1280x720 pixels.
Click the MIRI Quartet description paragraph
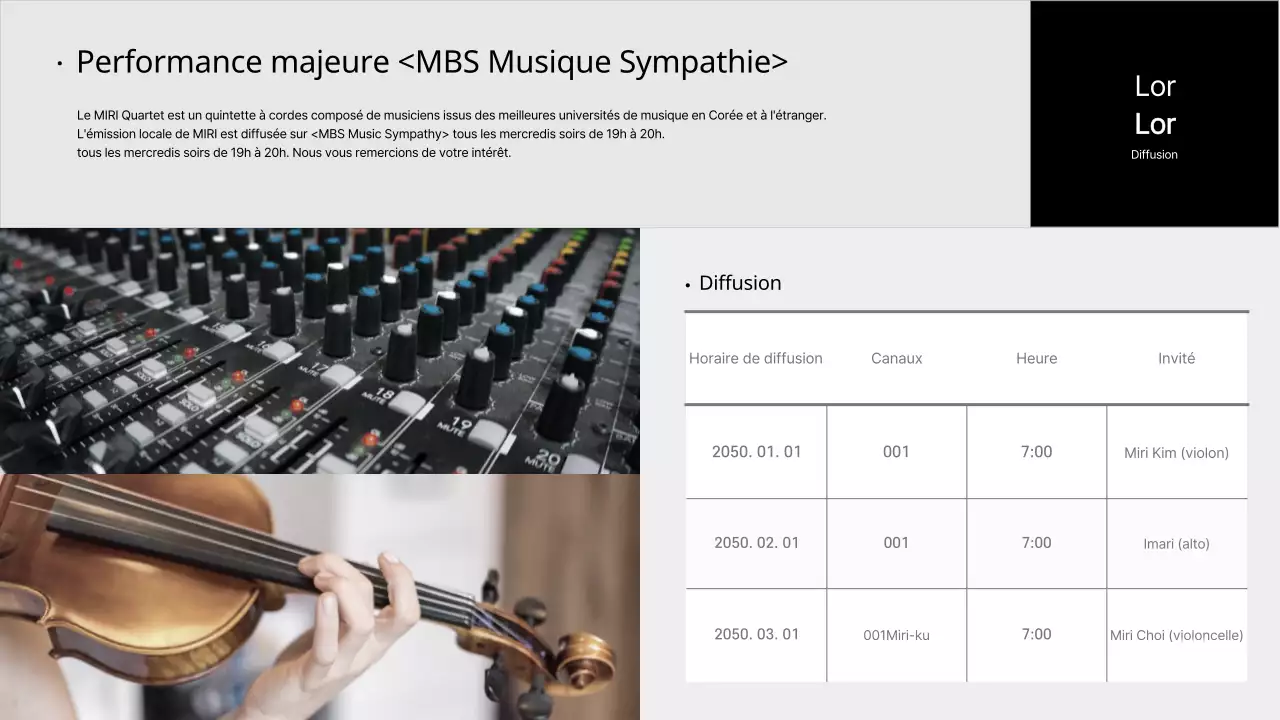tap(450, 133)
